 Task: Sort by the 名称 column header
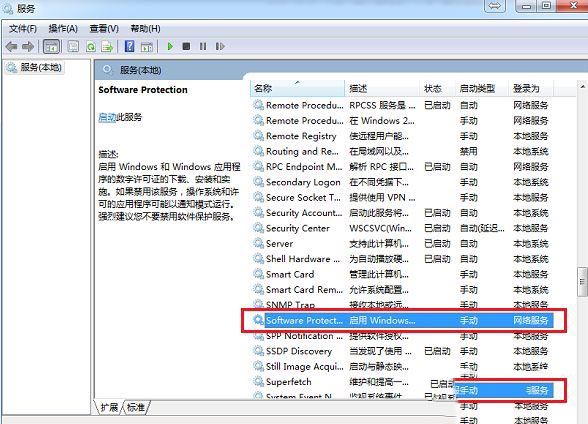point(297,88)
